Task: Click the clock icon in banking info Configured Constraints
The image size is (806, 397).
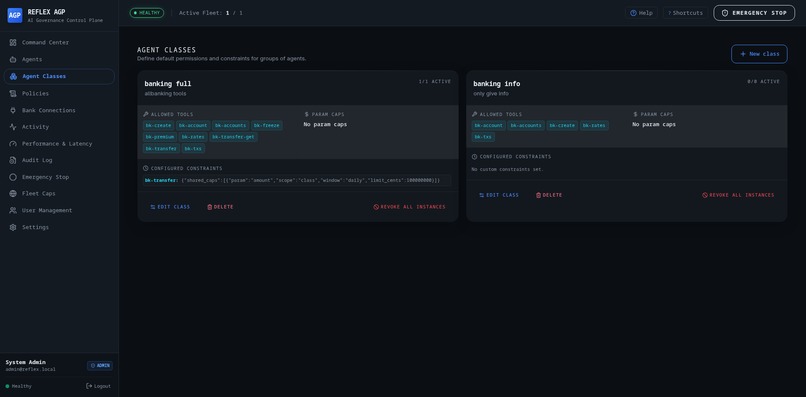Action: point(475,157)
